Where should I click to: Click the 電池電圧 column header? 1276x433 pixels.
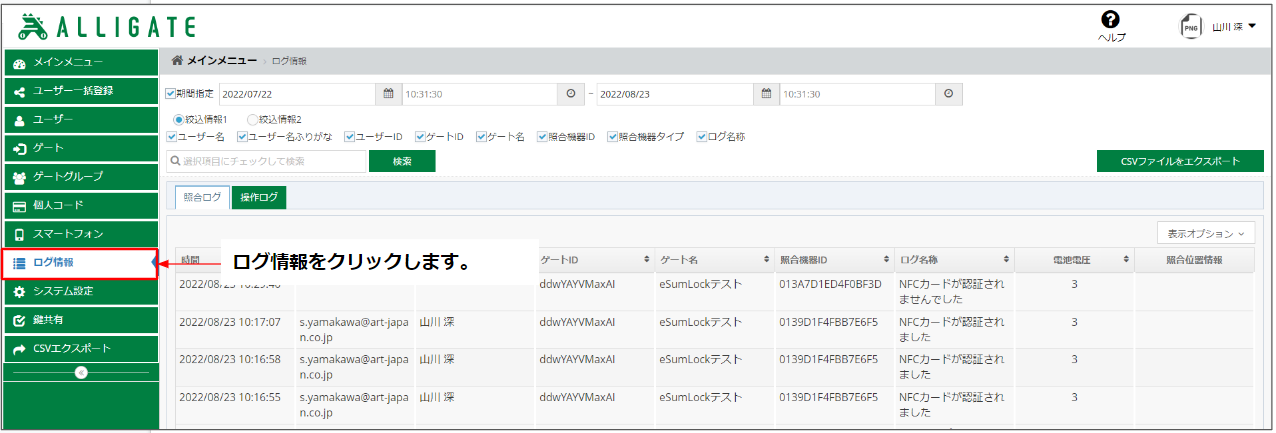point(1074,260)
